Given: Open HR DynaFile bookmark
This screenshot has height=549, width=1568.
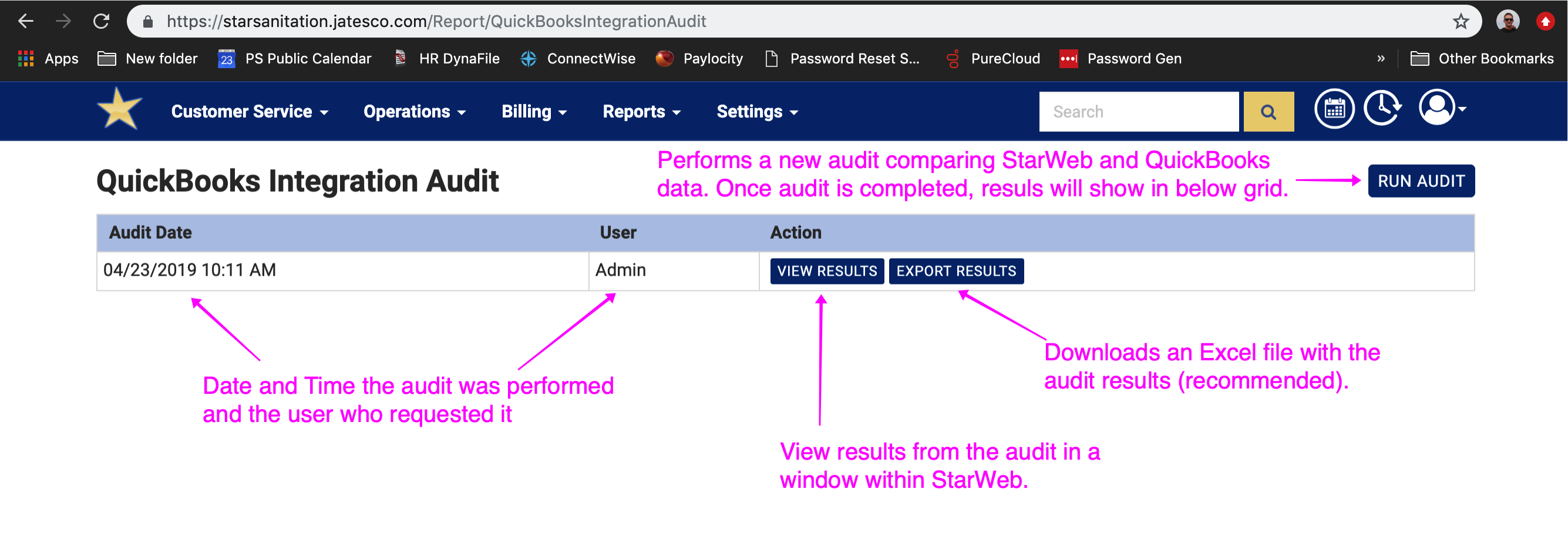Looking at the screenshot, I should pos(447,59).
